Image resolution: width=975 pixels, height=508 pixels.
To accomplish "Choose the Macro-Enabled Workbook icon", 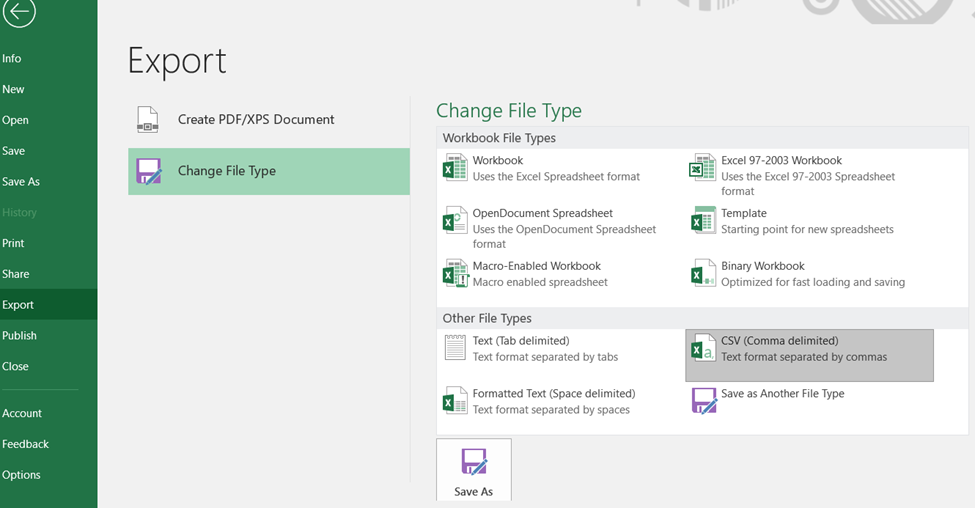I will pyautogui.click(x=455, y=273).
